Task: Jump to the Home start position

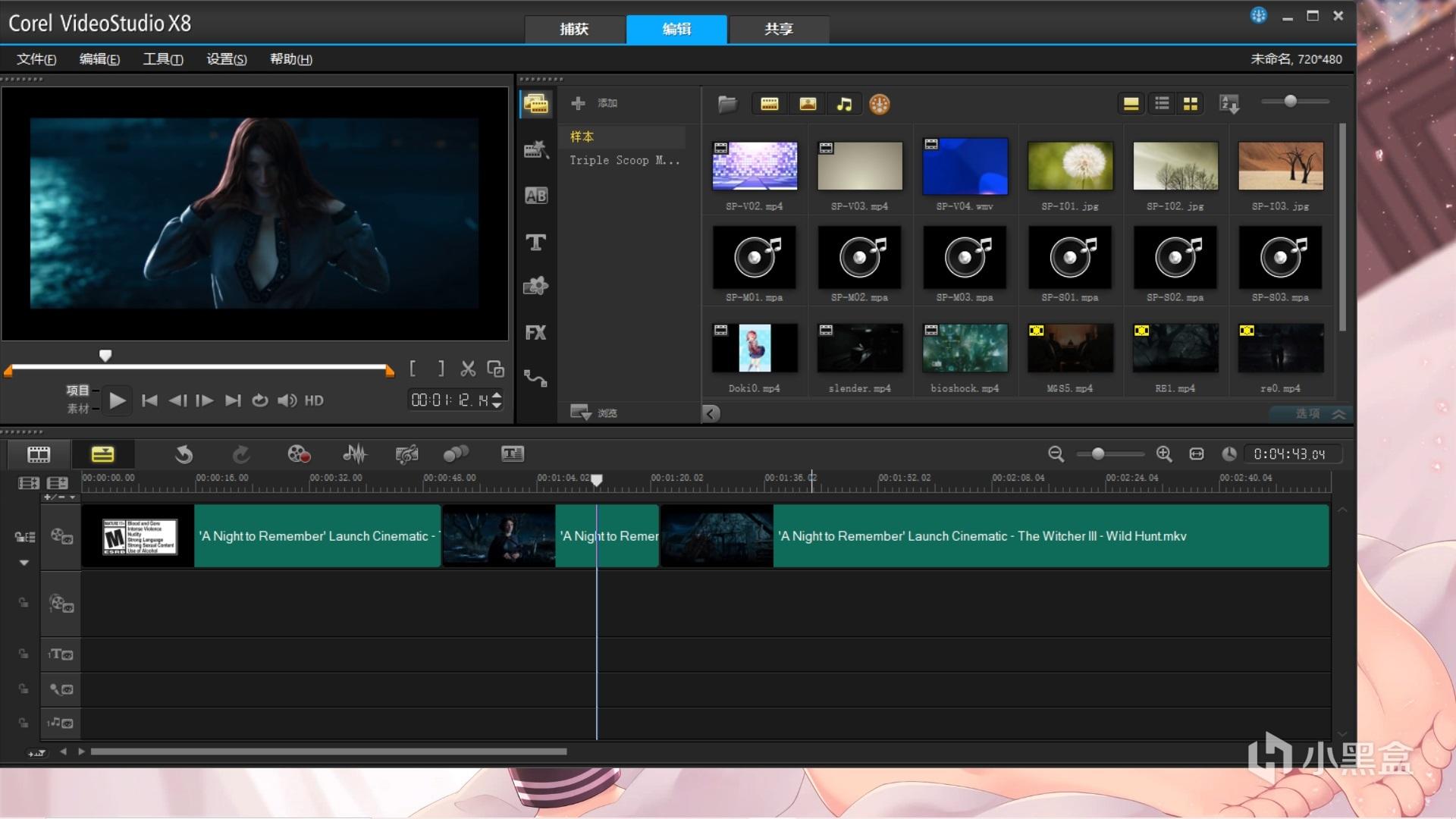Action: (x=149, y=400)
